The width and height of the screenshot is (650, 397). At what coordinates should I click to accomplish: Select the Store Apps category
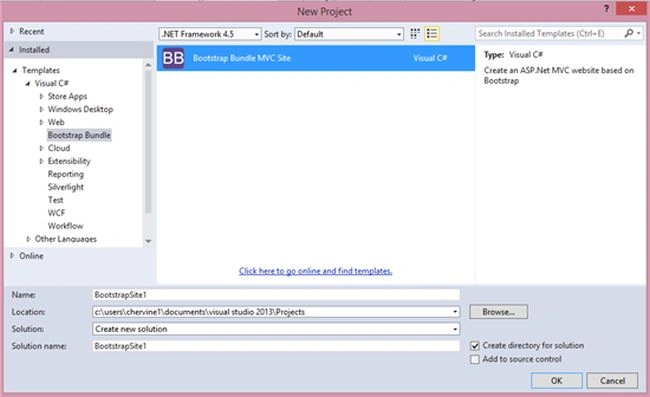pos(67,96)
